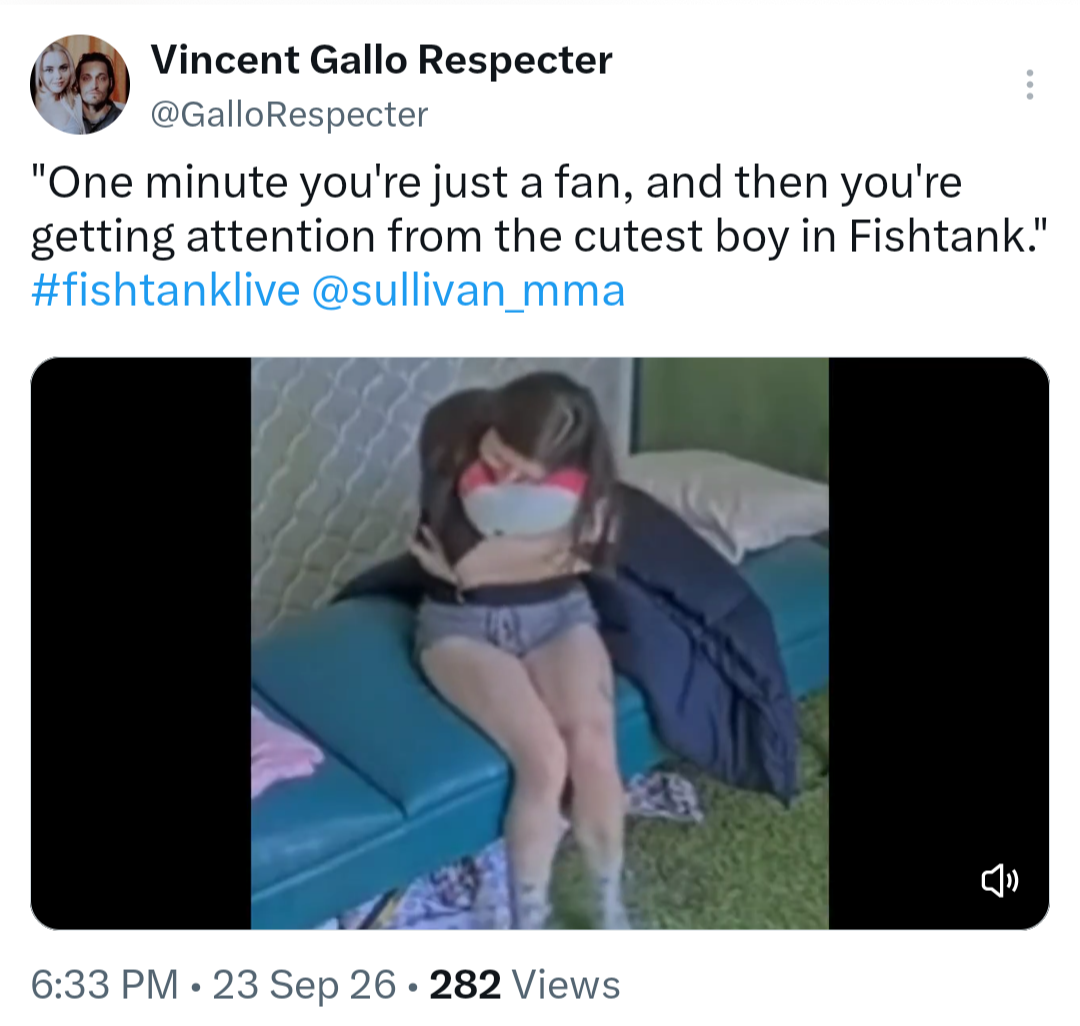Select the quoted tweet text's first line
The height and width of the screenshot is (1026, 1080).
click(x=496, y=182)
